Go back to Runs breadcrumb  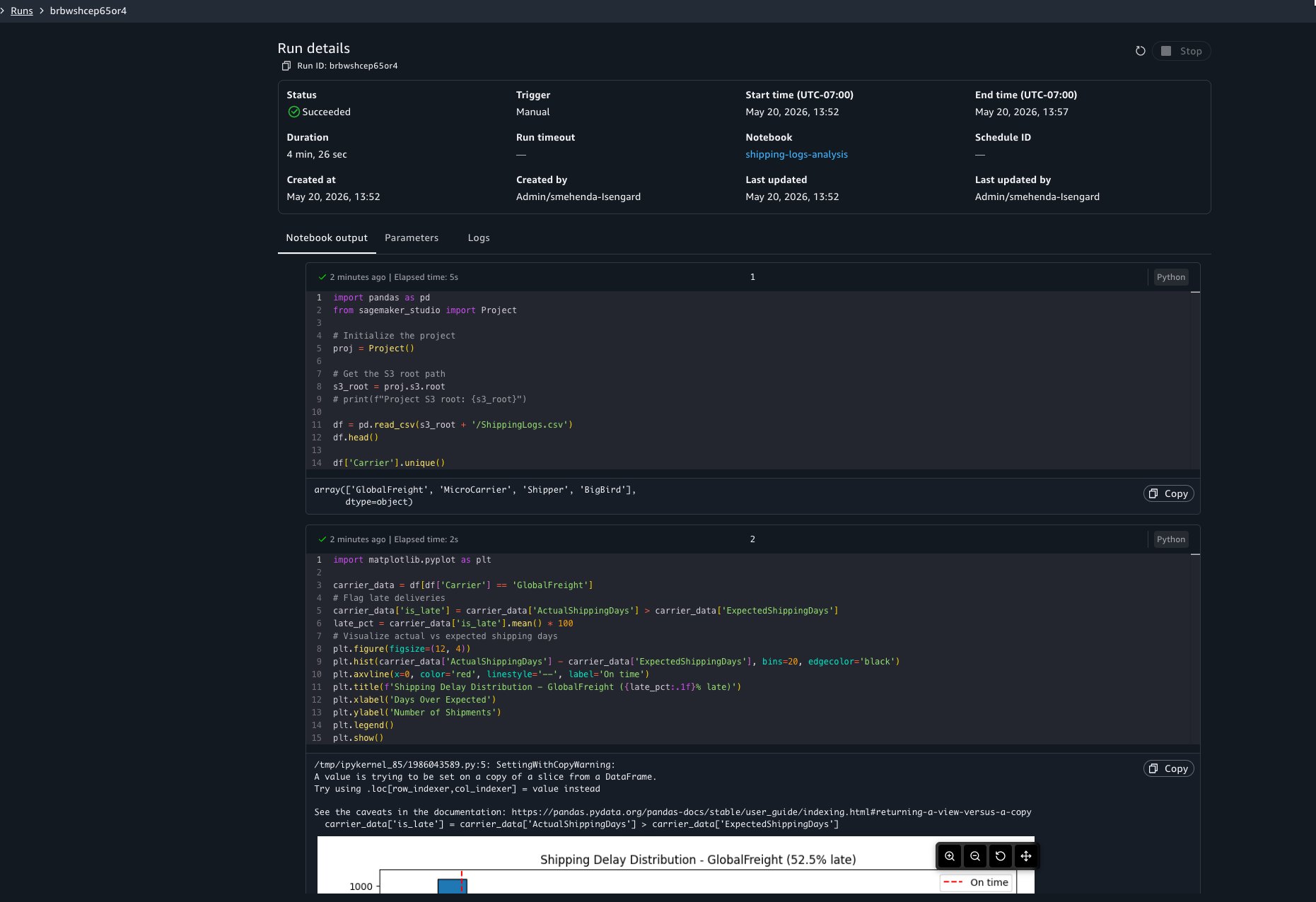pyautogui.click(x=22, y=11)
